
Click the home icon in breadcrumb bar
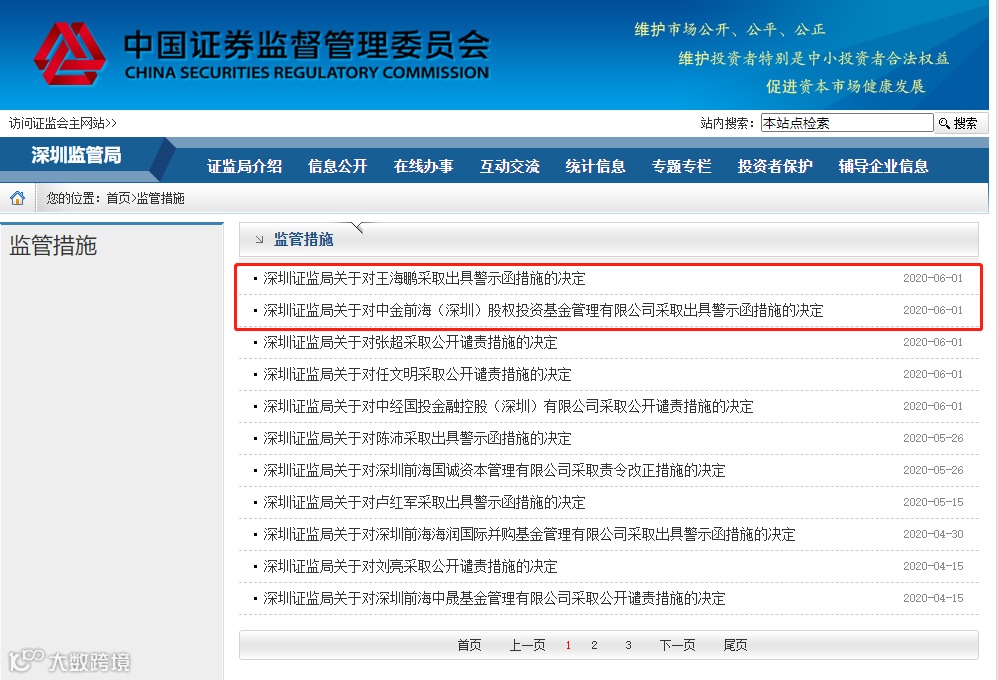17,198
